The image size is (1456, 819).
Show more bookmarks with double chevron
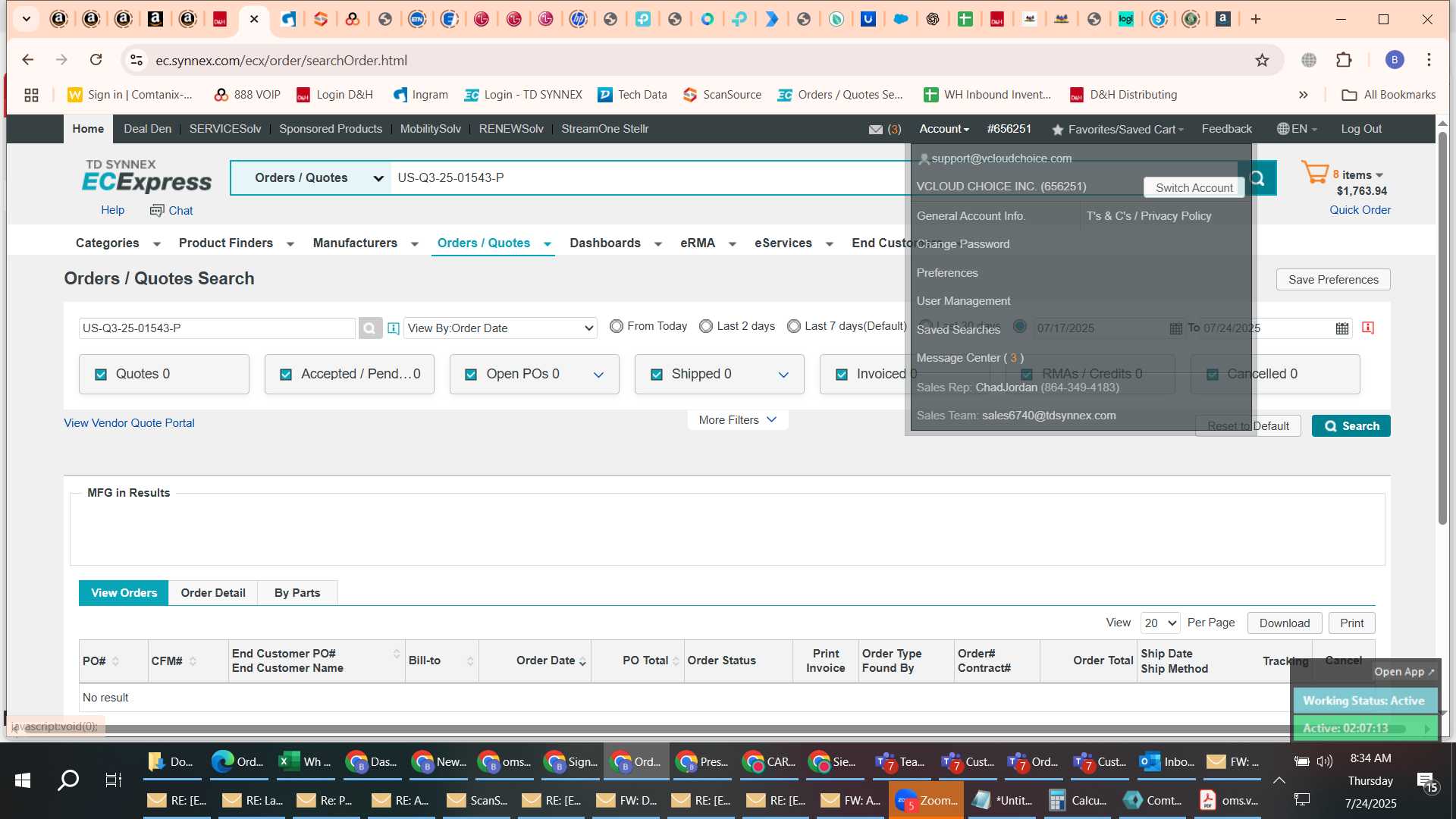point(1303,95)
